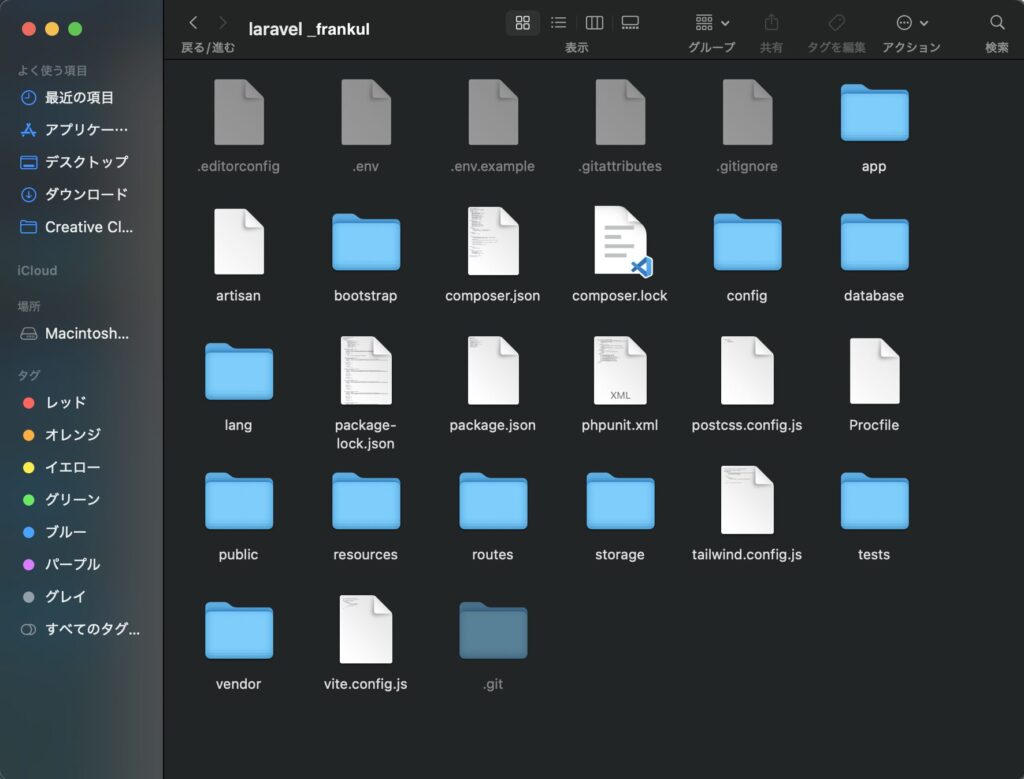This screenshot has width=1024, height=779.
Task: Switch to list view
Action: (x=558, y=23)
